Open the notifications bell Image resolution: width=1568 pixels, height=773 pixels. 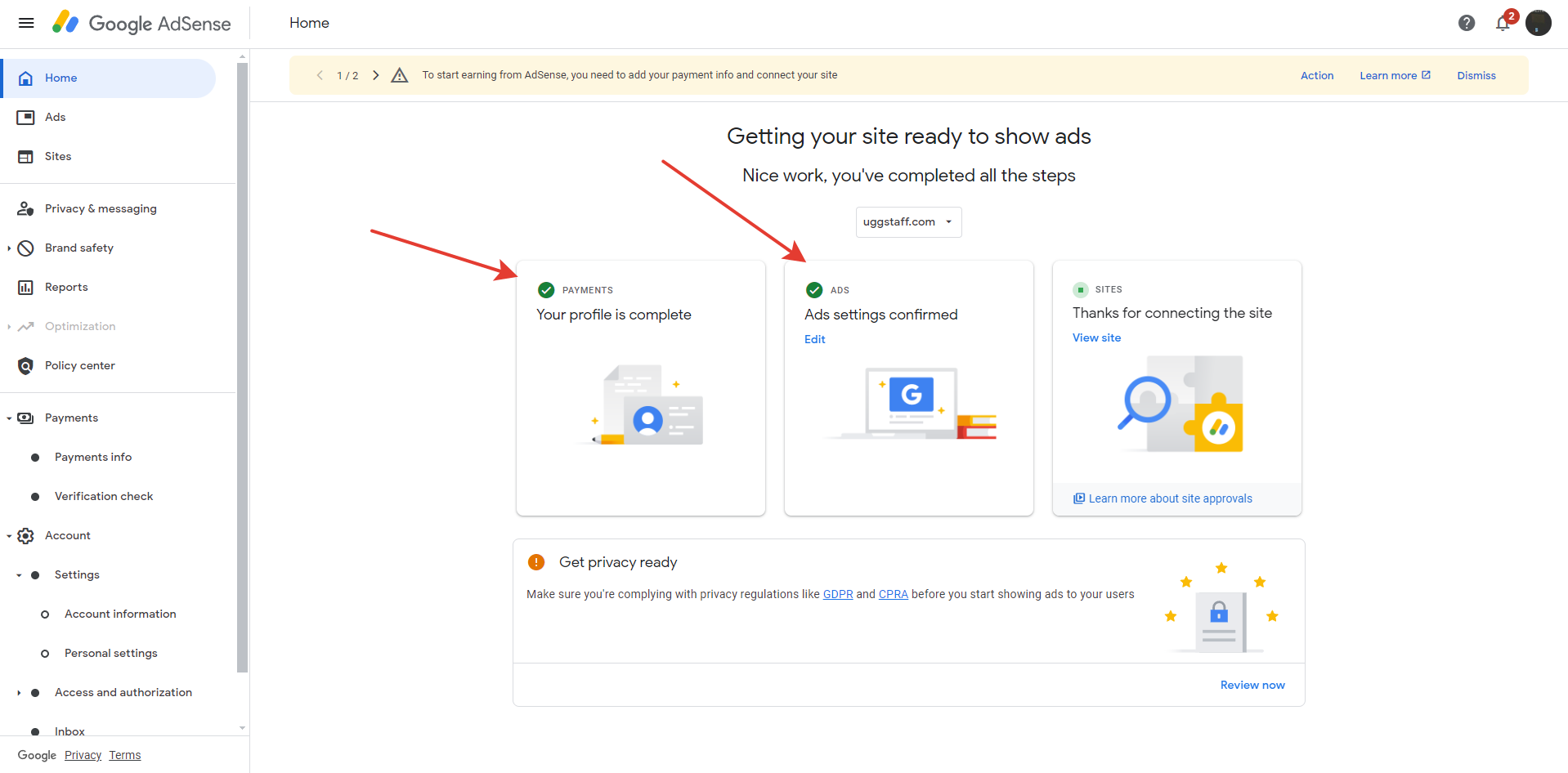(1503, 23)
